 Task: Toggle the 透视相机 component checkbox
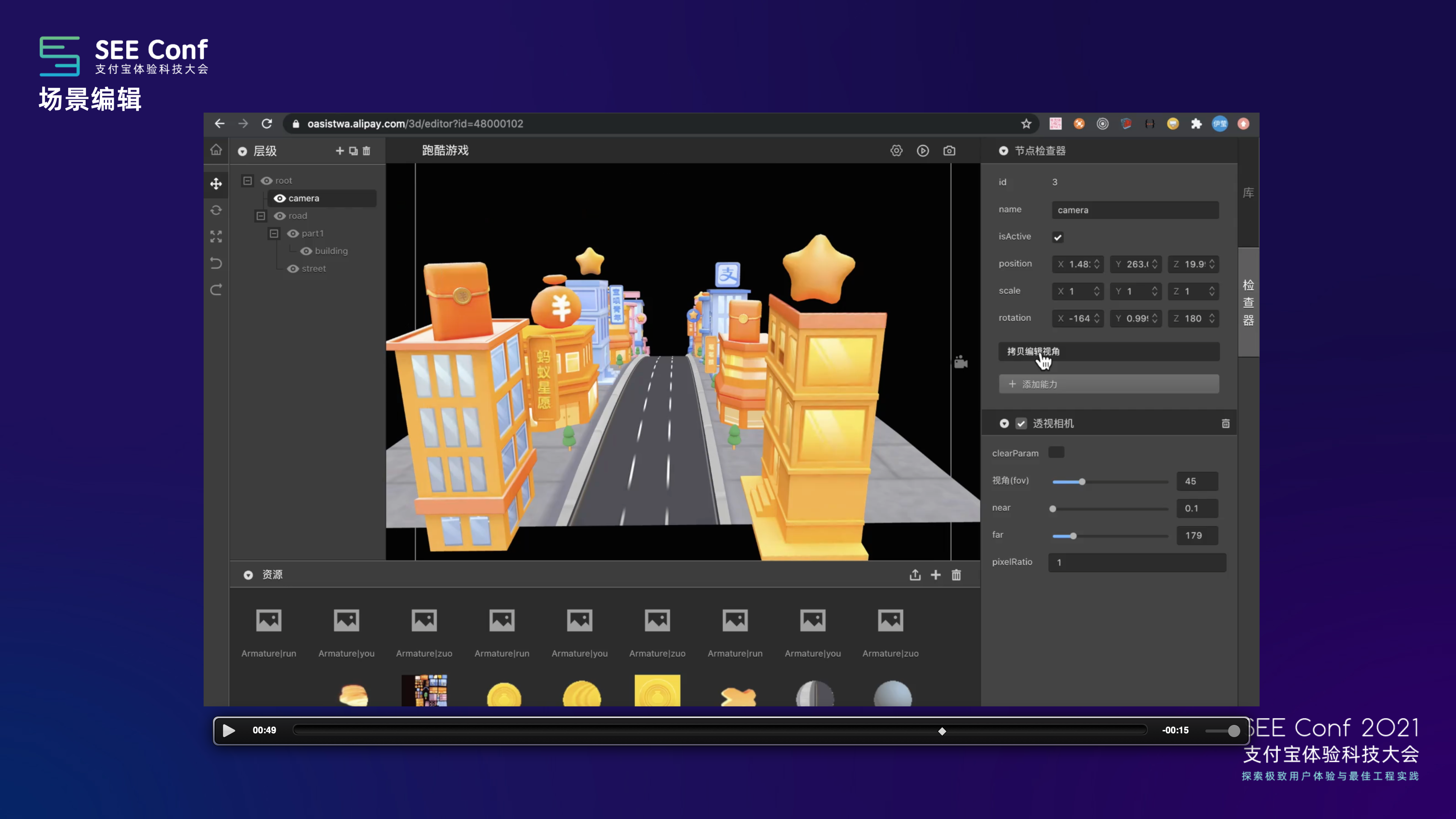click(1021, 424)
